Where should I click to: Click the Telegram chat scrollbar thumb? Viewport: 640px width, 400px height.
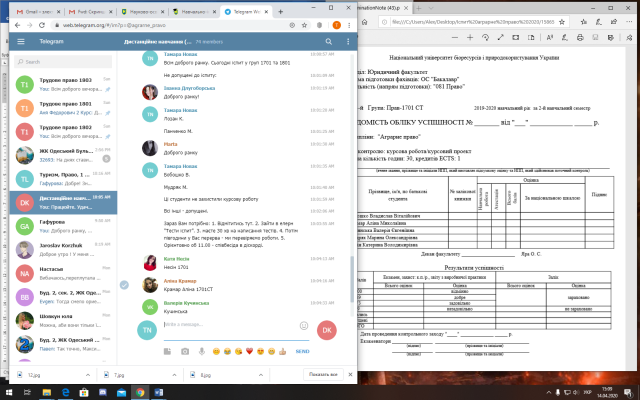tap(352, 280)
